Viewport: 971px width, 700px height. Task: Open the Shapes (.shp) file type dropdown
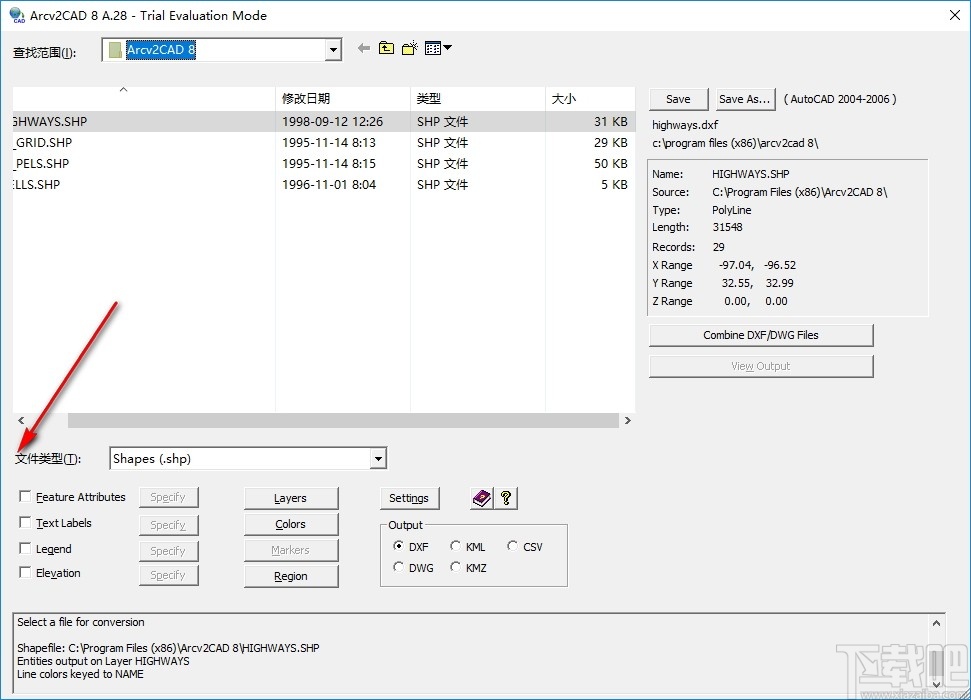tap(379, 458)
